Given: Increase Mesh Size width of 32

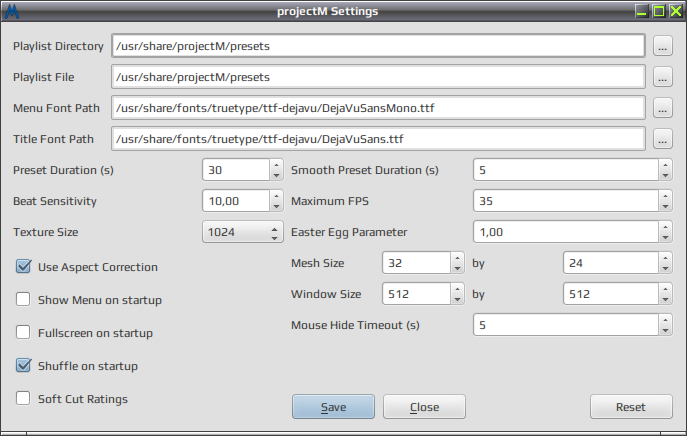Looking at the screenshot, I should point(457,258).
